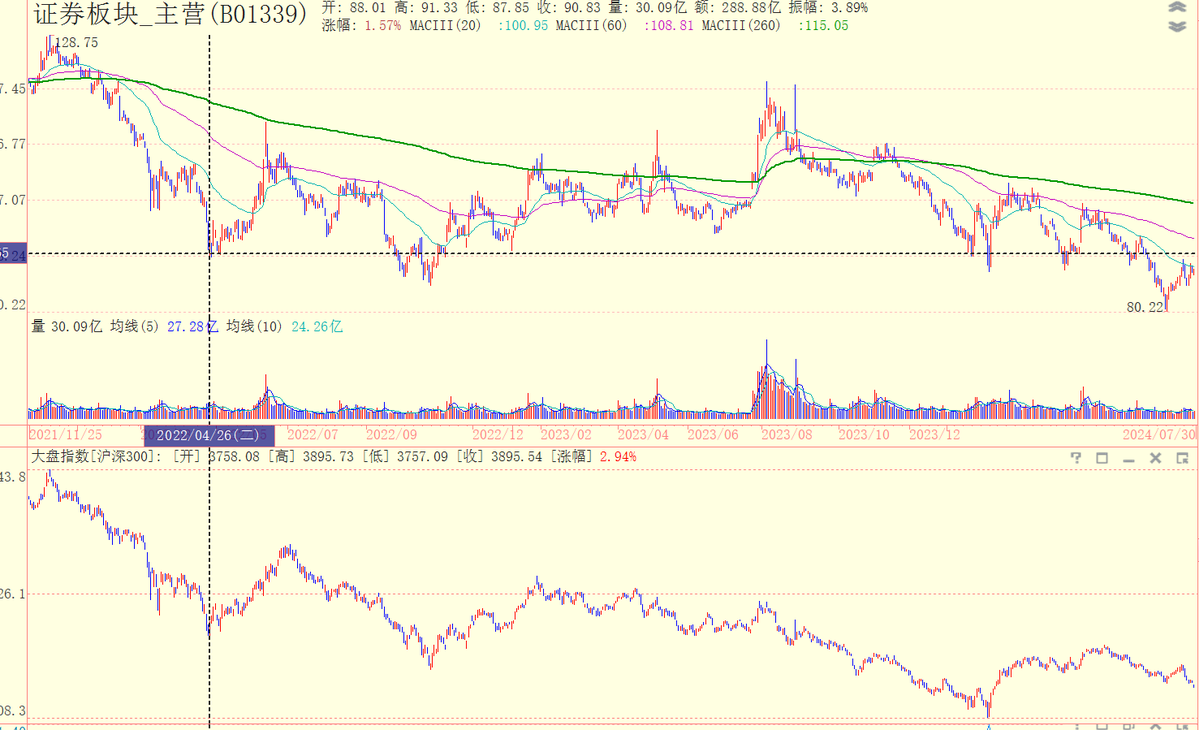This screenshot has height=730, width=1199.
Task: Click the highlighted crosshair price tag on left axis
Action: click(14, 255)
